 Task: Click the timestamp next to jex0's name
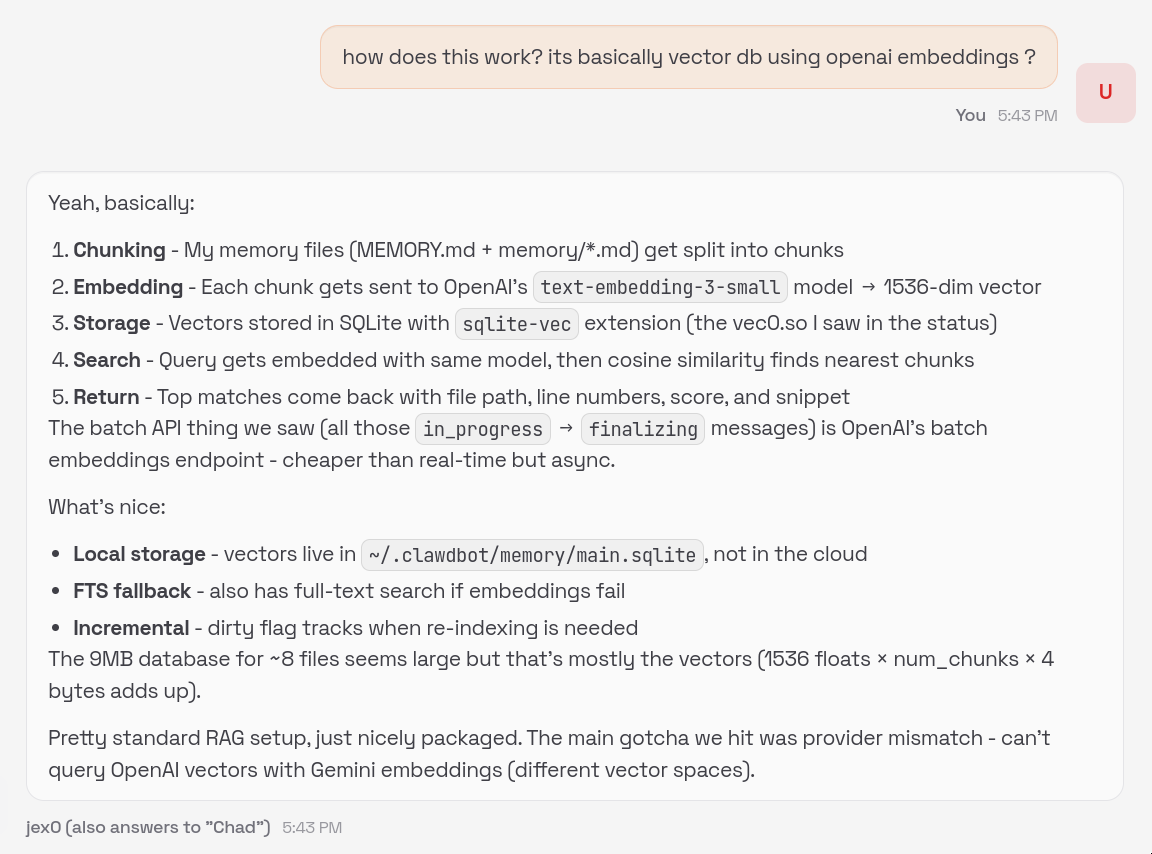(312, 827)
